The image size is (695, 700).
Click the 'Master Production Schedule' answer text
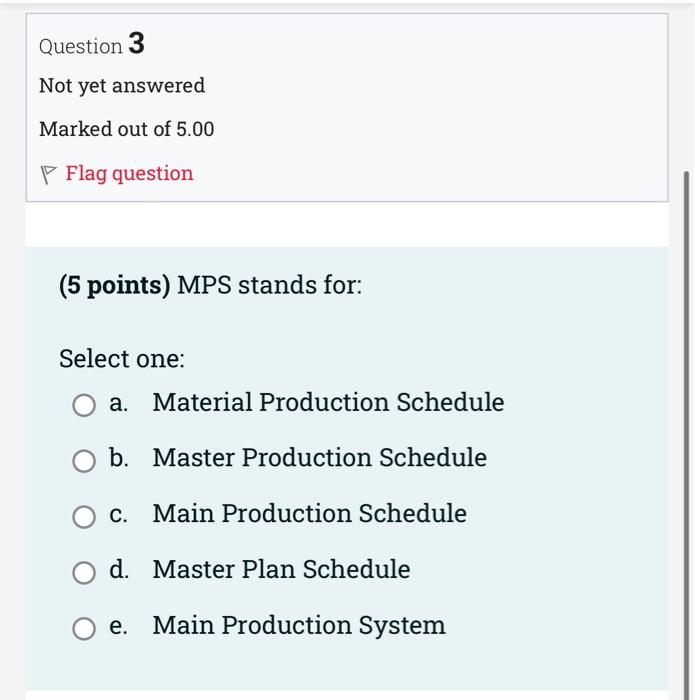pos(319,458)
